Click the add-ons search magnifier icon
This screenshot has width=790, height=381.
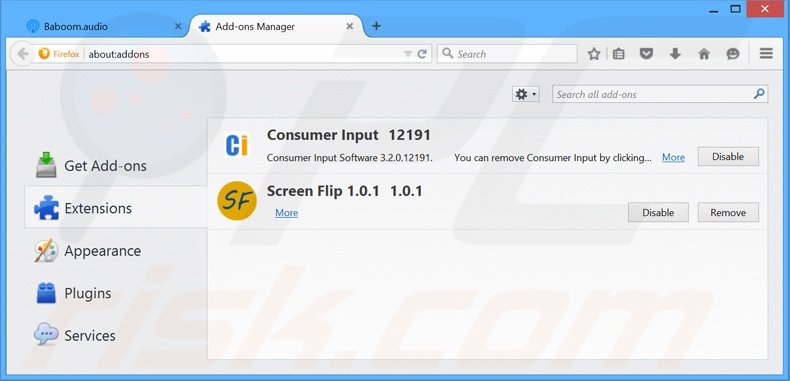(759, 94)
